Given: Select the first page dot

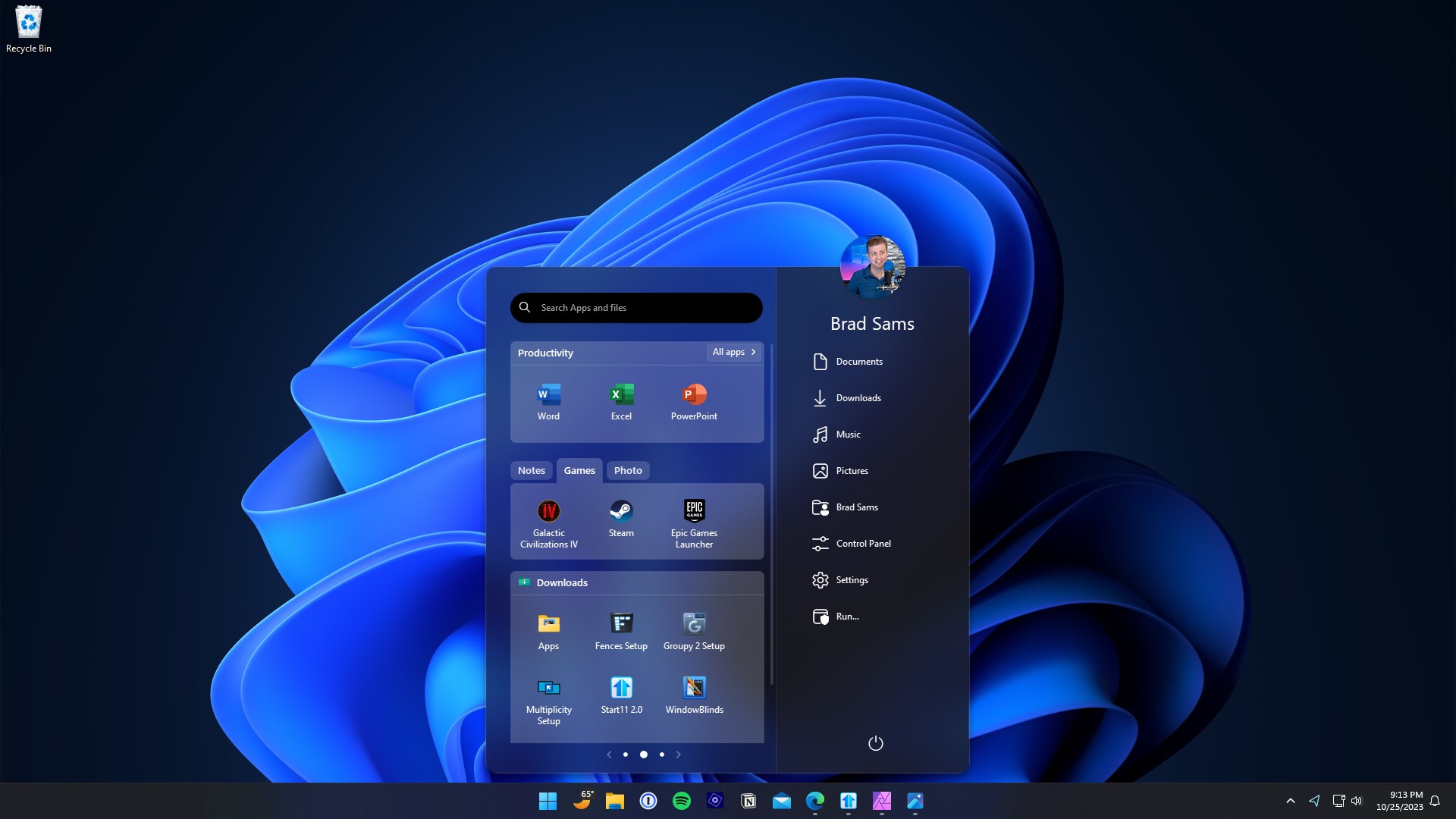Looking at the screenshot, I should pos(625,755).
